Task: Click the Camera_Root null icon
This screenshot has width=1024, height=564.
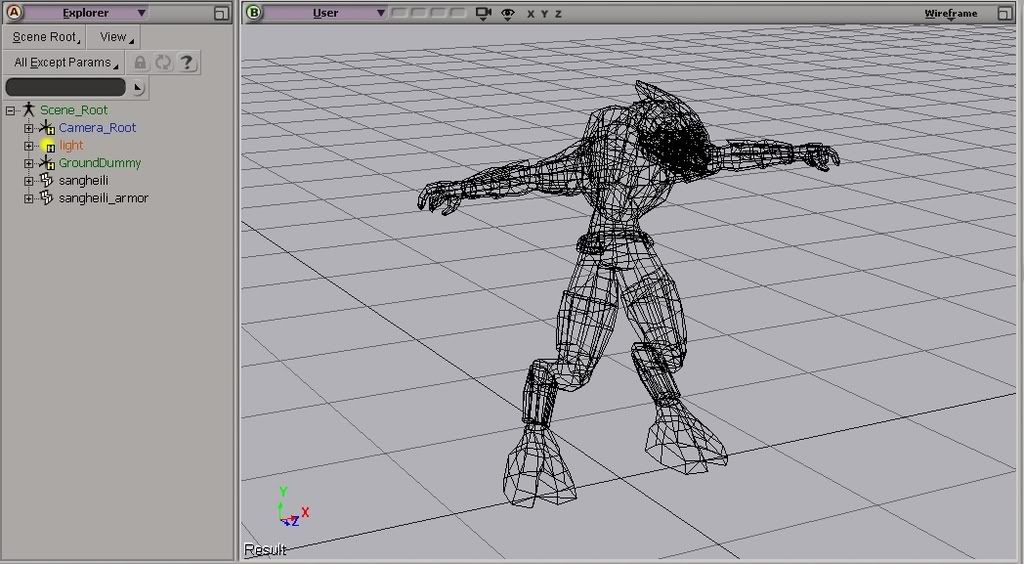Action: [46, 128]
